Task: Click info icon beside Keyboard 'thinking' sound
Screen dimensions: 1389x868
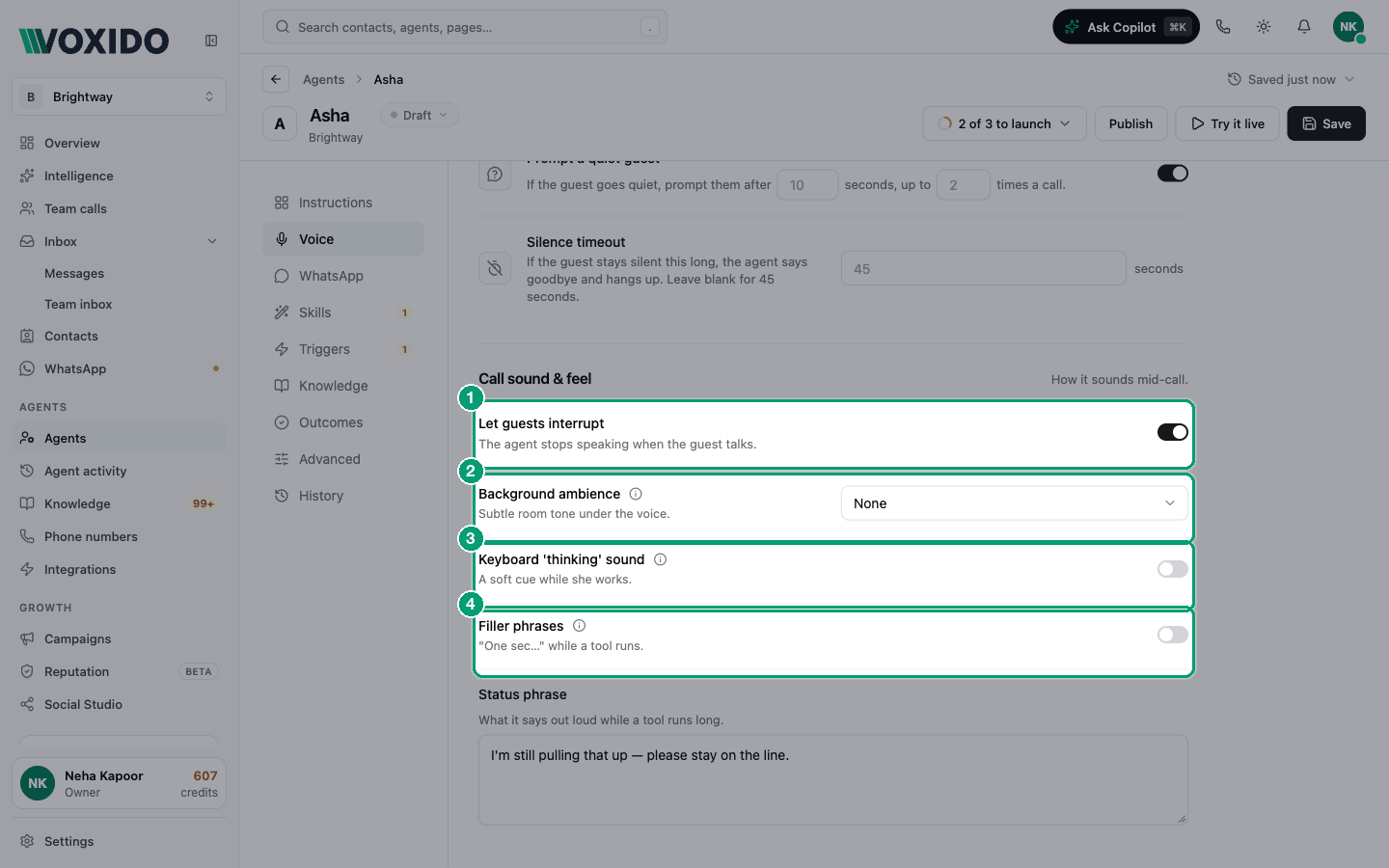Action: pos(660,559)
